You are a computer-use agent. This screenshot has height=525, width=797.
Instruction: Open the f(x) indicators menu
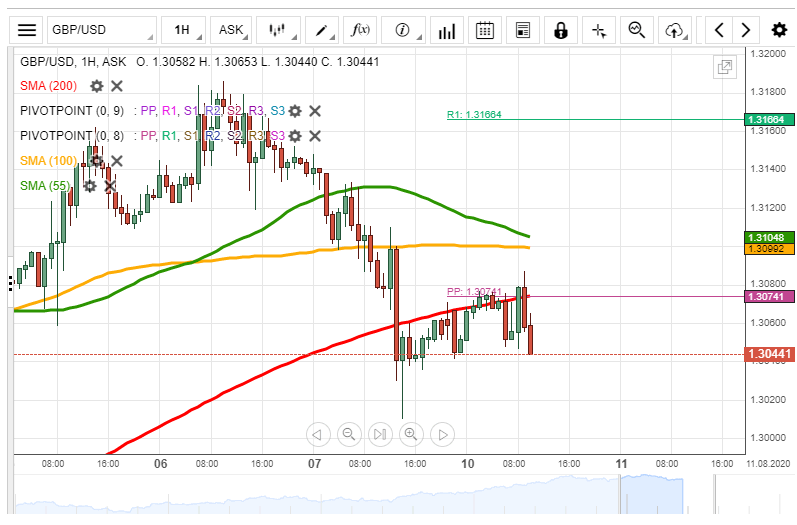[360, 30]
